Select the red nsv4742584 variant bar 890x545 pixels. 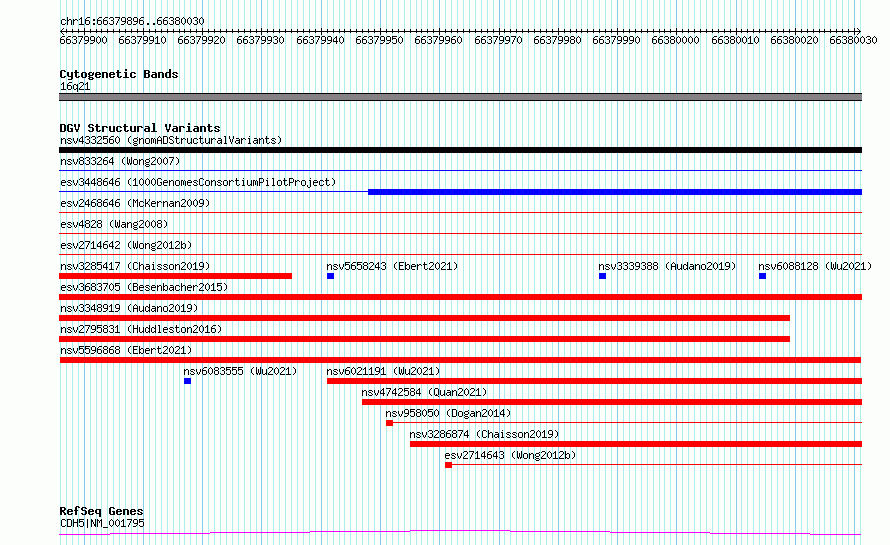click(612, 402)
